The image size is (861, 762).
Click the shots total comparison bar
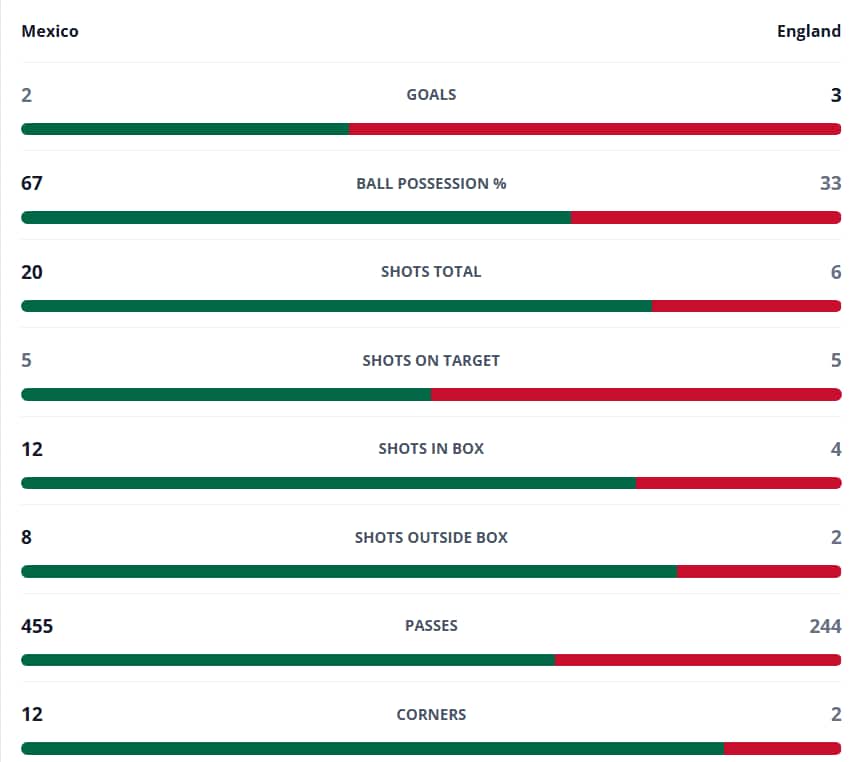431,306
